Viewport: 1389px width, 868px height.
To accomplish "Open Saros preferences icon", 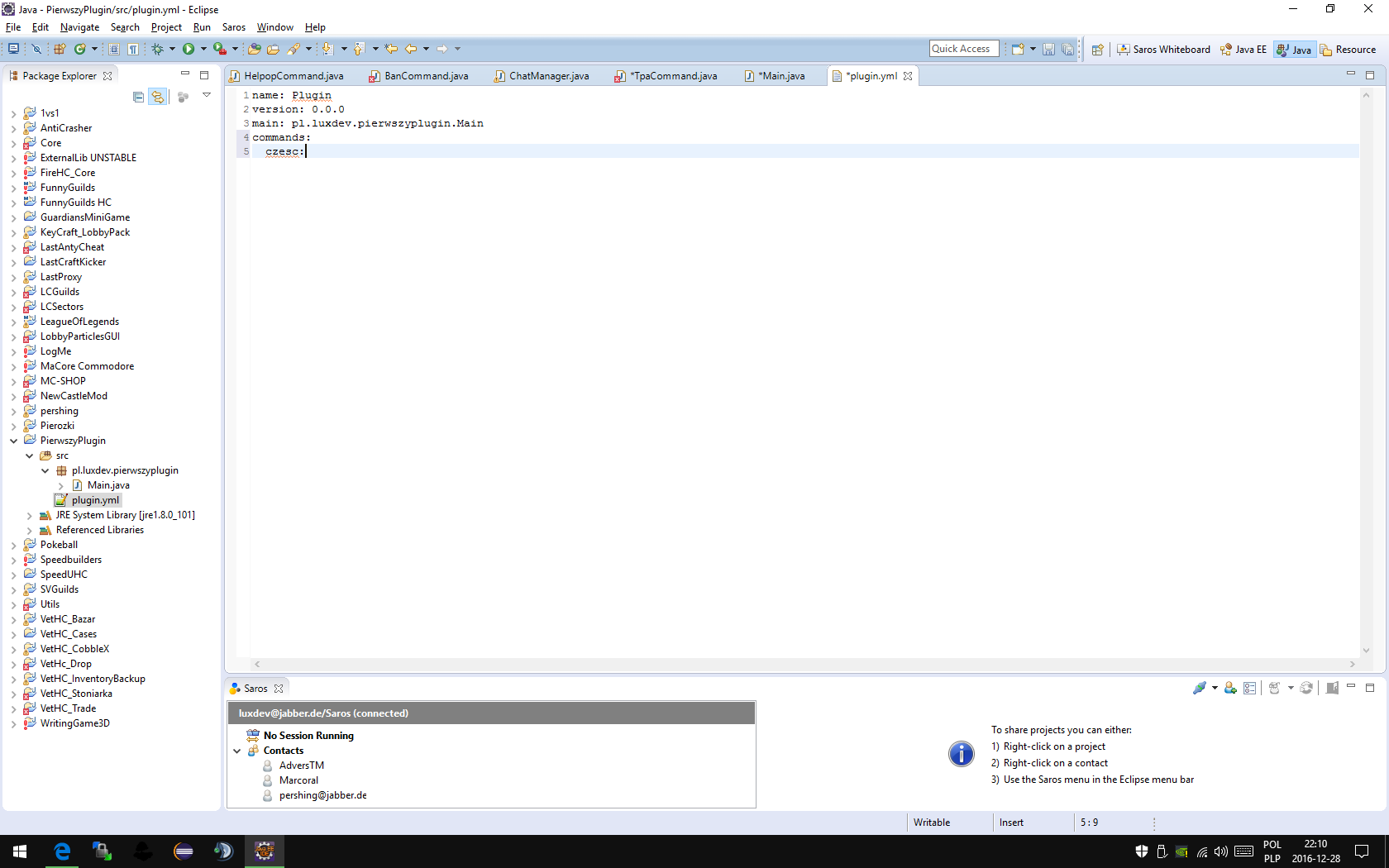I will (1249, 688).
